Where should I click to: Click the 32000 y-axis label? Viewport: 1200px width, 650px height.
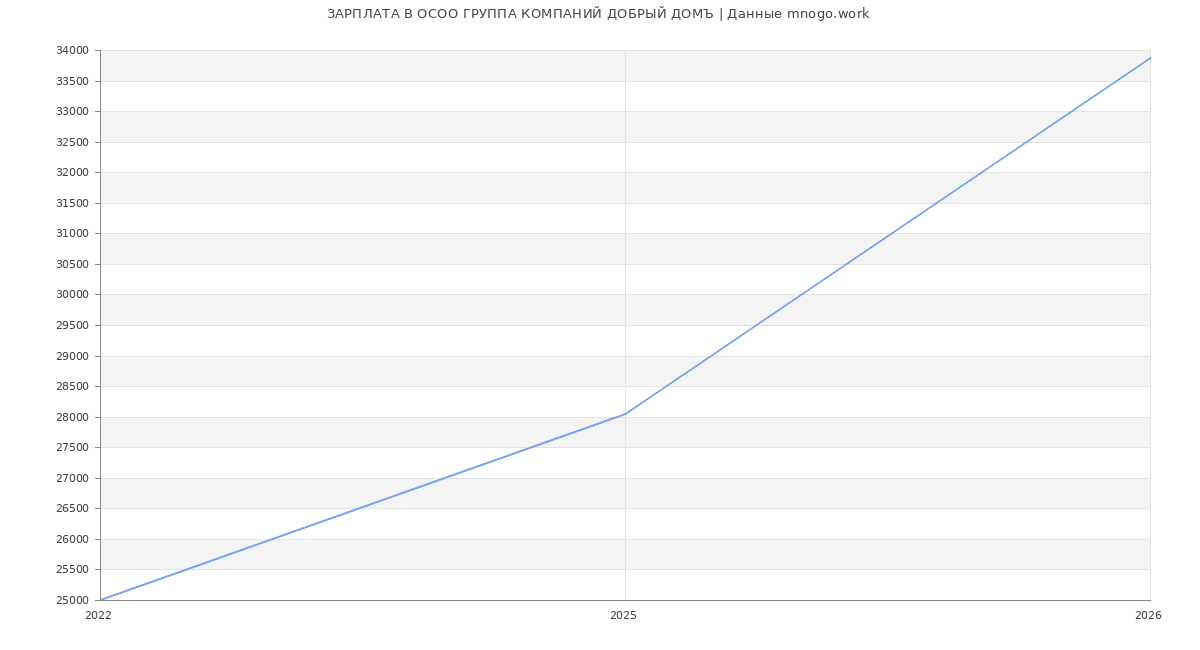(x=72, y=173)
